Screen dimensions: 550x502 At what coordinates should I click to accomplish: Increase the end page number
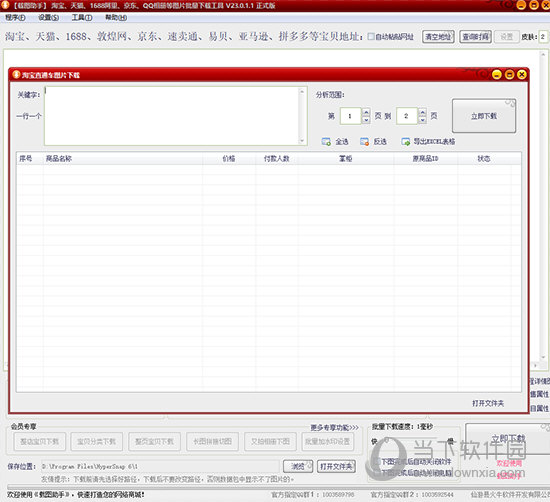tap(422, 112)
